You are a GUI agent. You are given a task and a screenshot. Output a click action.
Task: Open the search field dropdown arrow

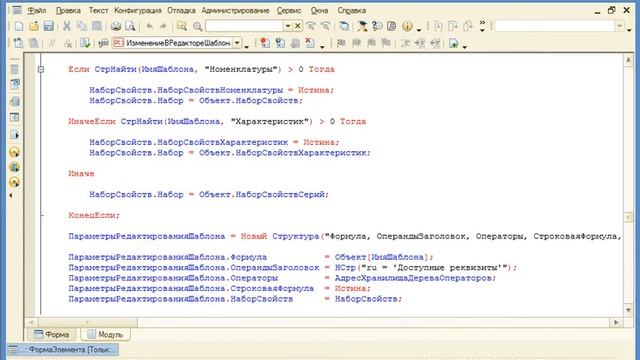(288, 26)
